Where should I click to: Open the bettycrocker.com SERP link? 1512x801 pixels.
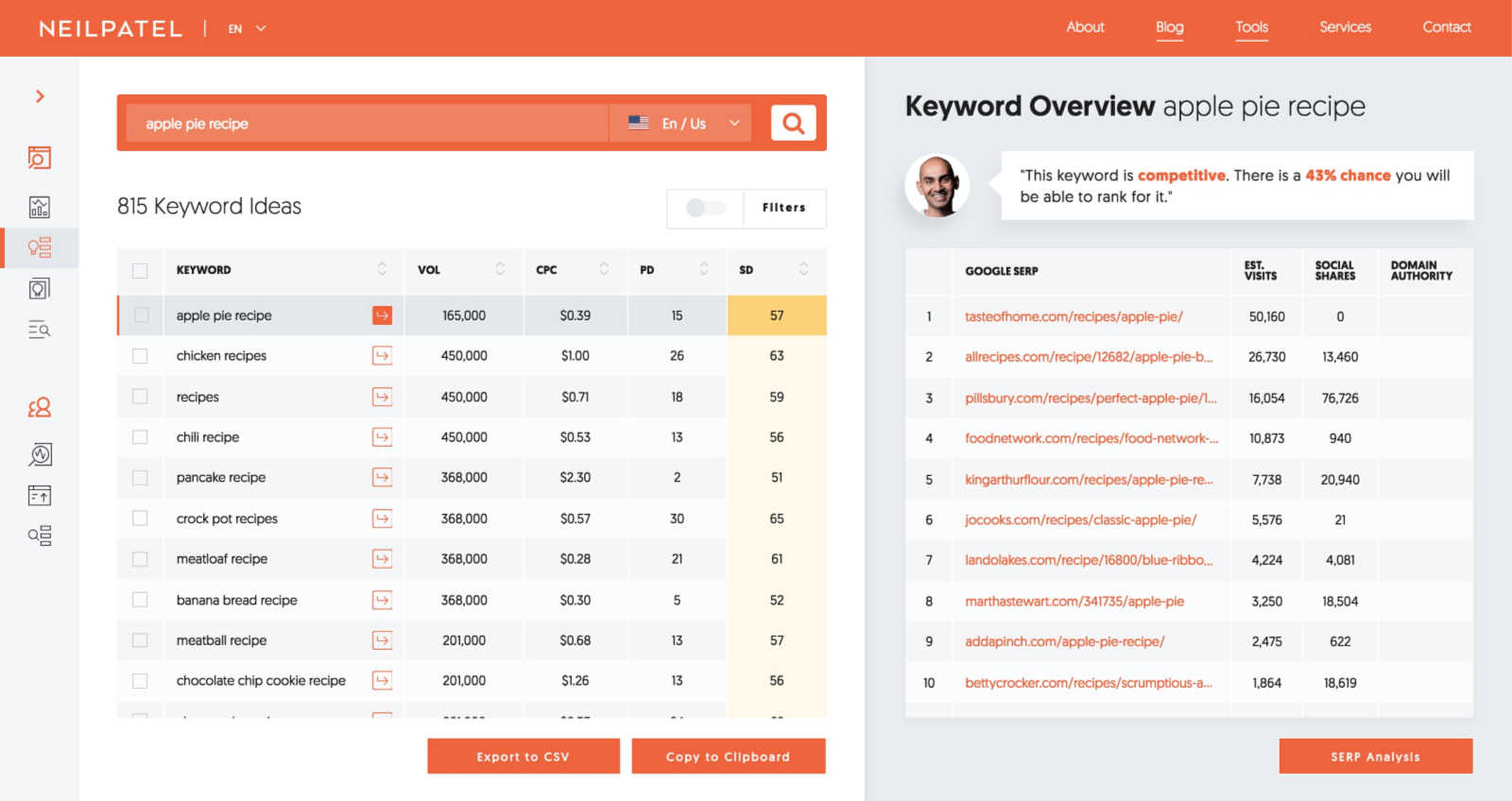tap(1089, 683)
